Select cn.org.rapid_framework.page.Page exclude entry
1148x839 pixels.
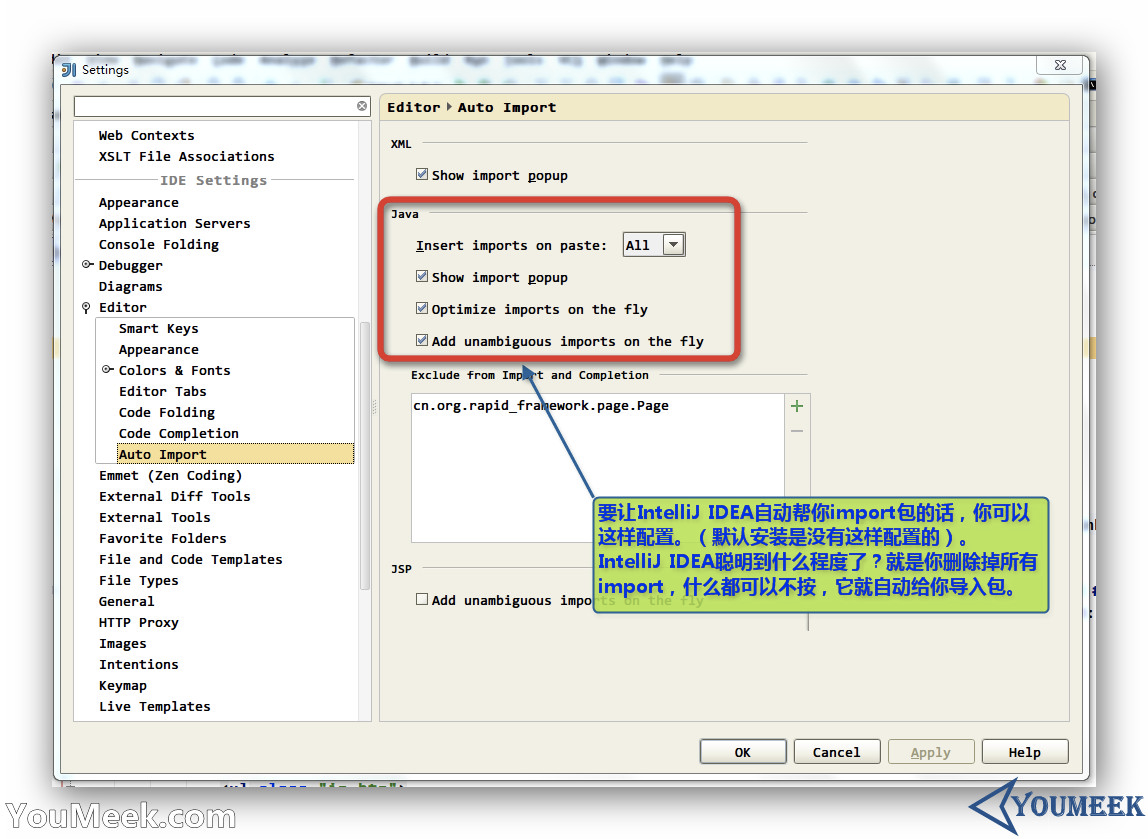click(x=541, y=406)
